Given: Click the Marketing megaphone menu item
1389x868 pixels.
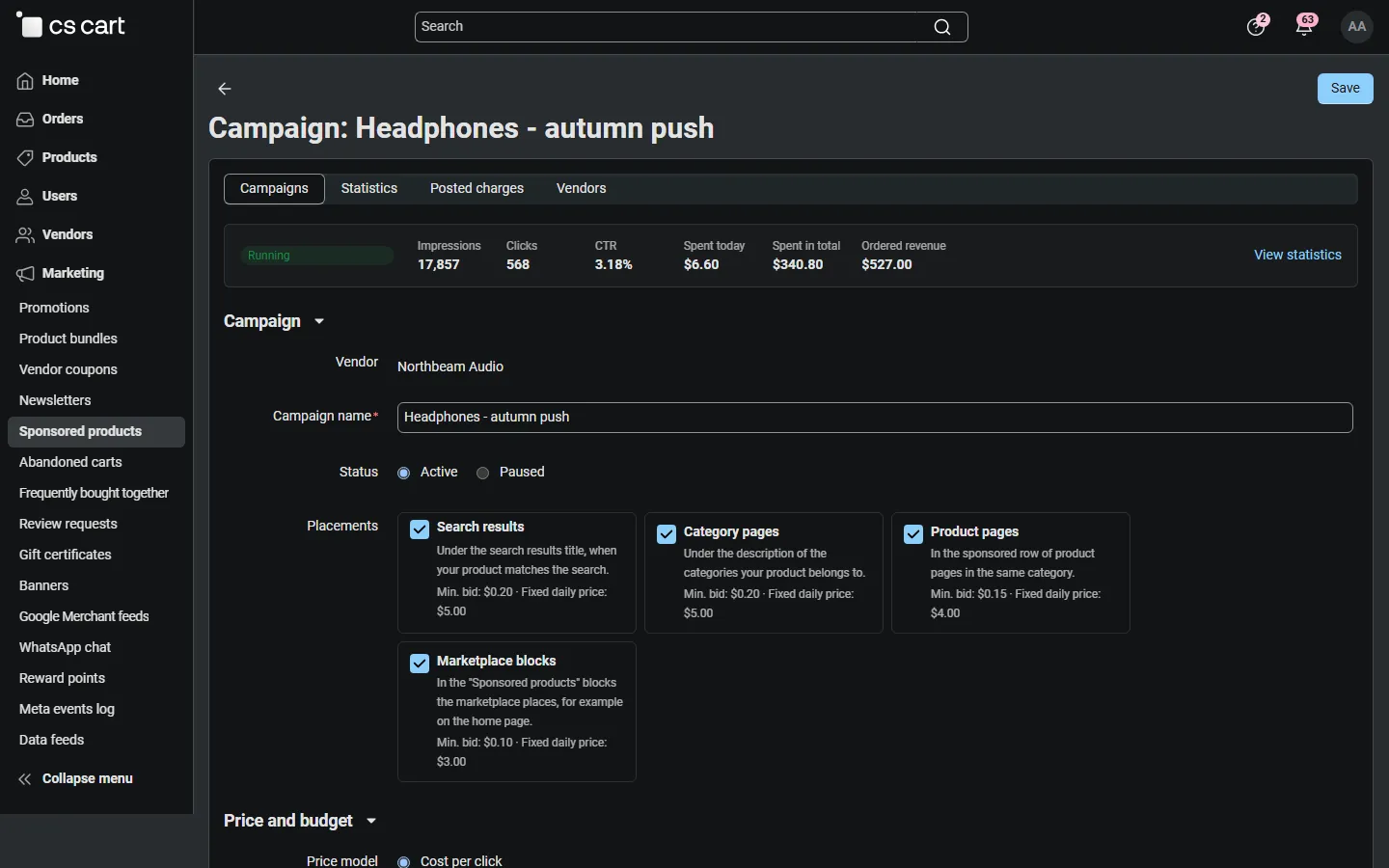Looking at the screenshot, I should 61,274.
